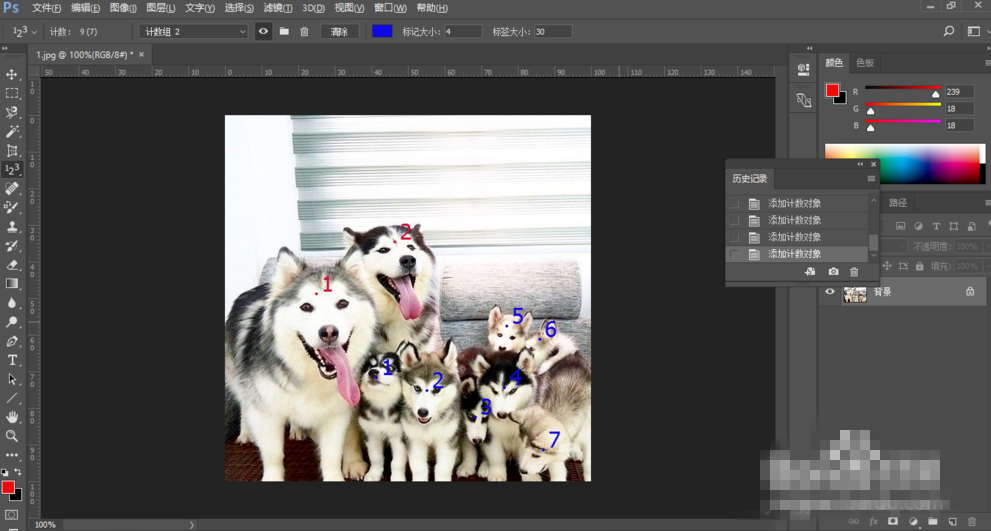The image size is (991, 531).
Task: Click the blue count color swatch
Action: click(x=382, y=32)
